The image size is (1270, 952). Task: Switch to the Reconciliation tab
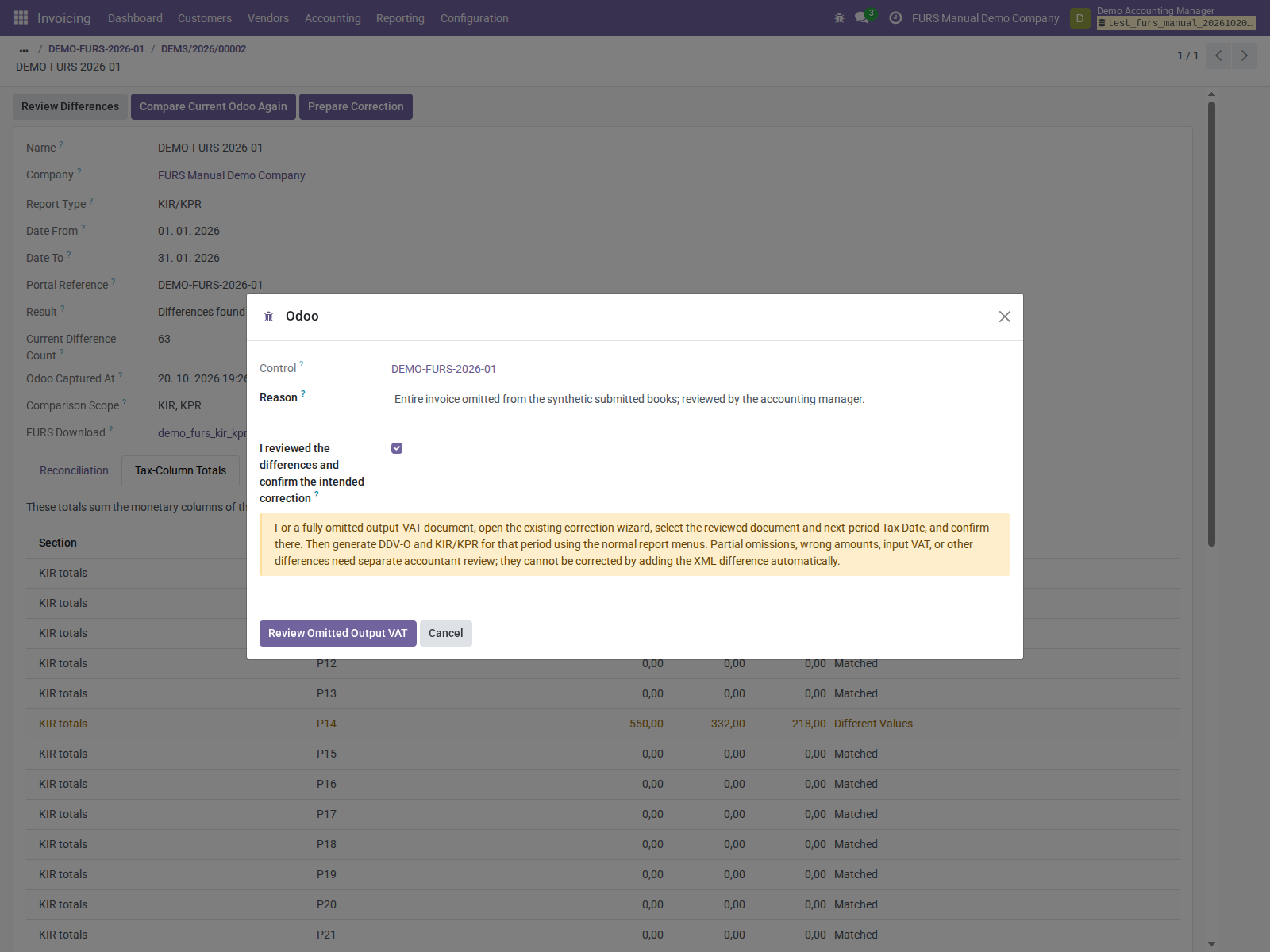point(74,470)
